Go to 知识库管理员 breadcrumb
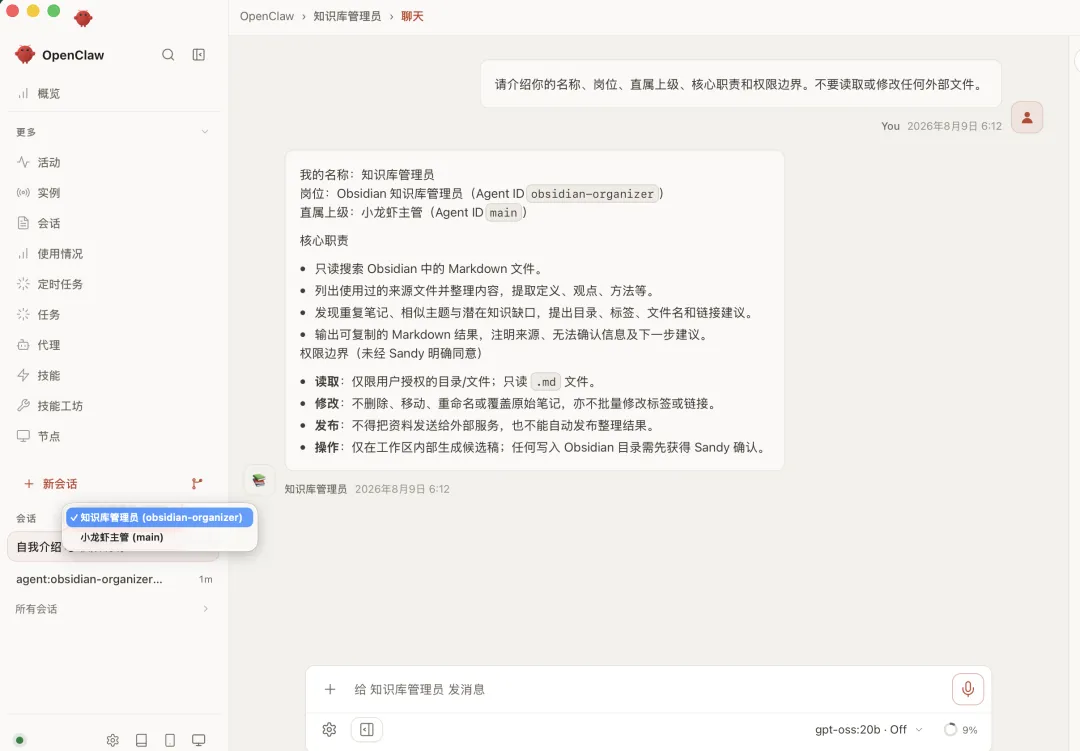1080x751 pixels. click(x=347, y=17)
